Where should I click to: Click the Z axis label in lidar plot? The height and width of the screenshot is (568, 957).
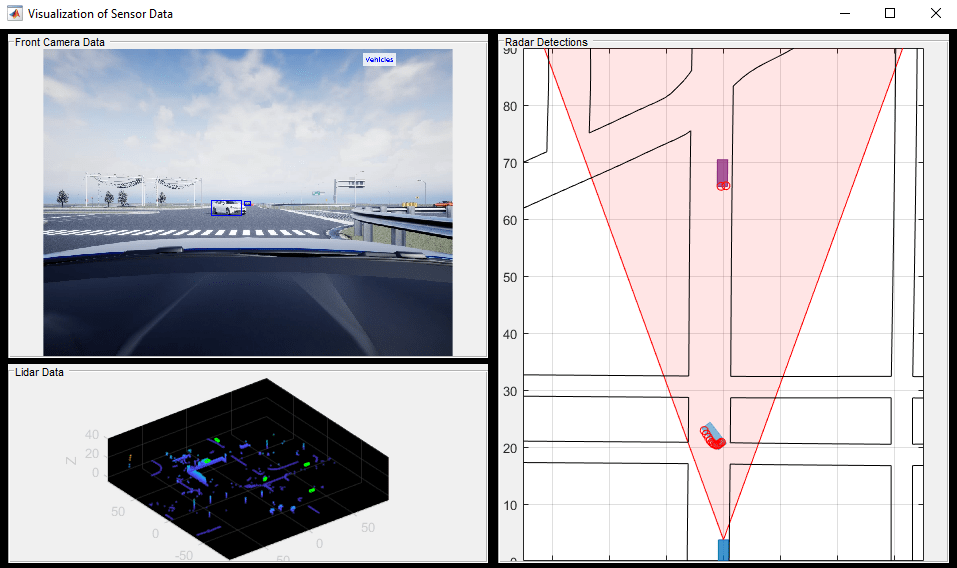click(71, 461)
